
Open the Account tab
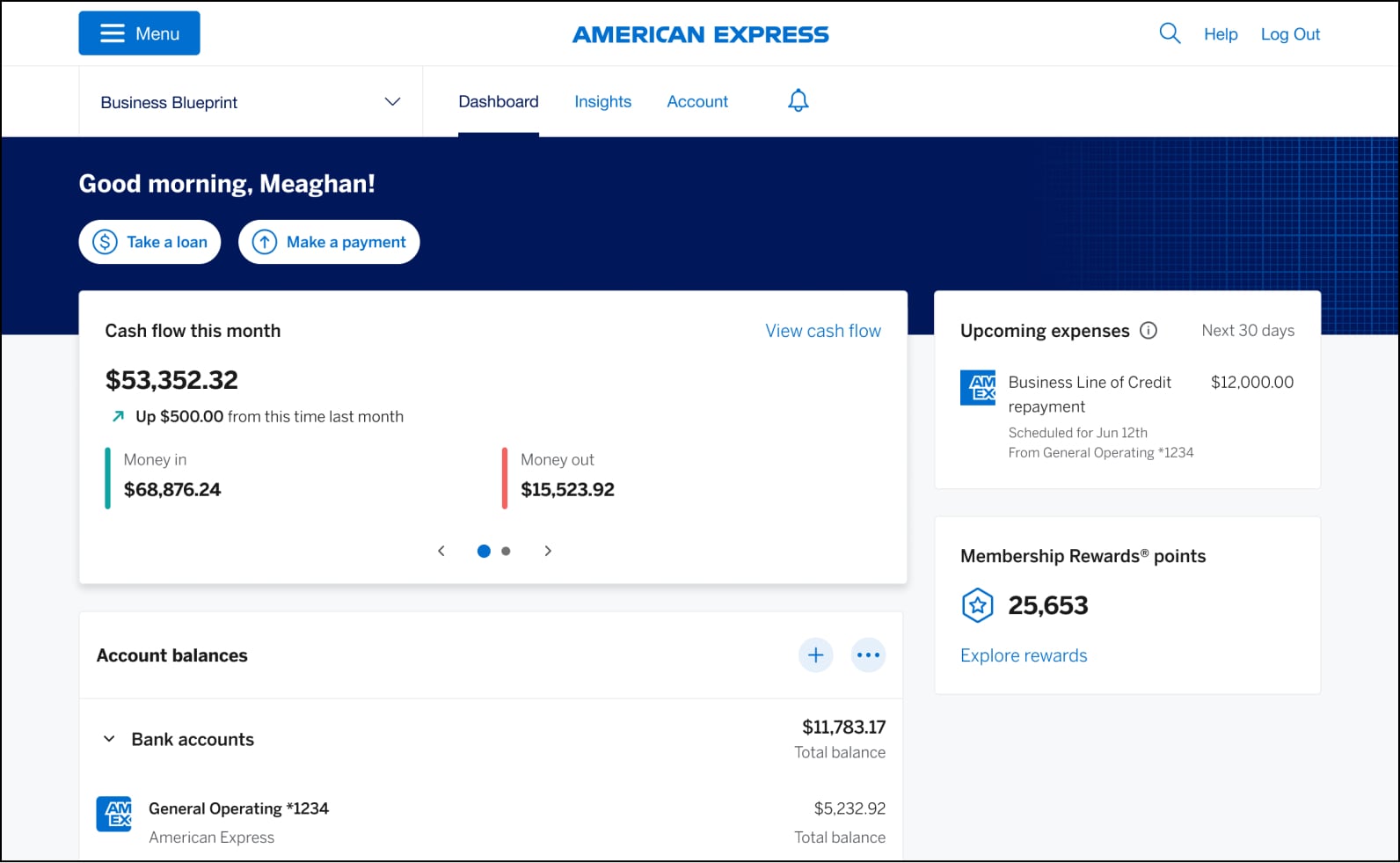[696, 101]
